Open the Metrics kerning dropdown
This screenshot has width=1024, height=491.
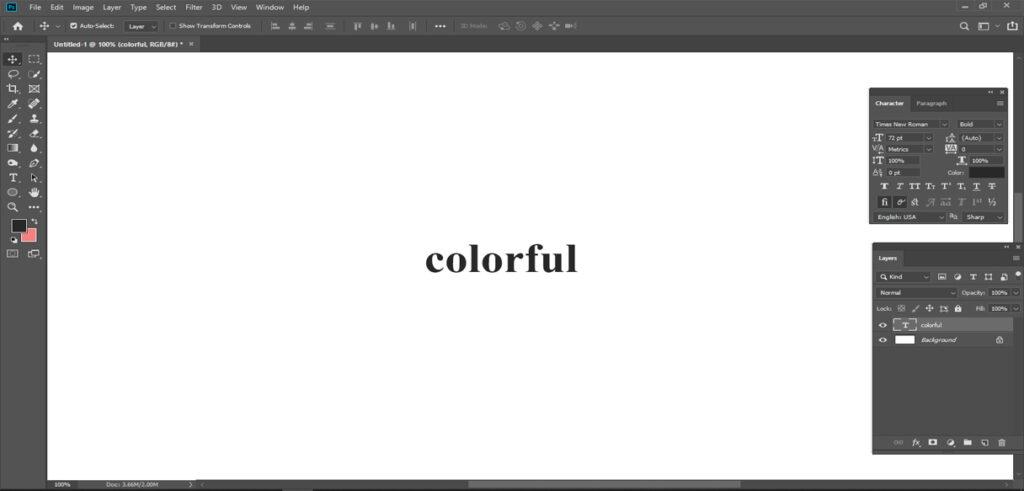[909, 150]
